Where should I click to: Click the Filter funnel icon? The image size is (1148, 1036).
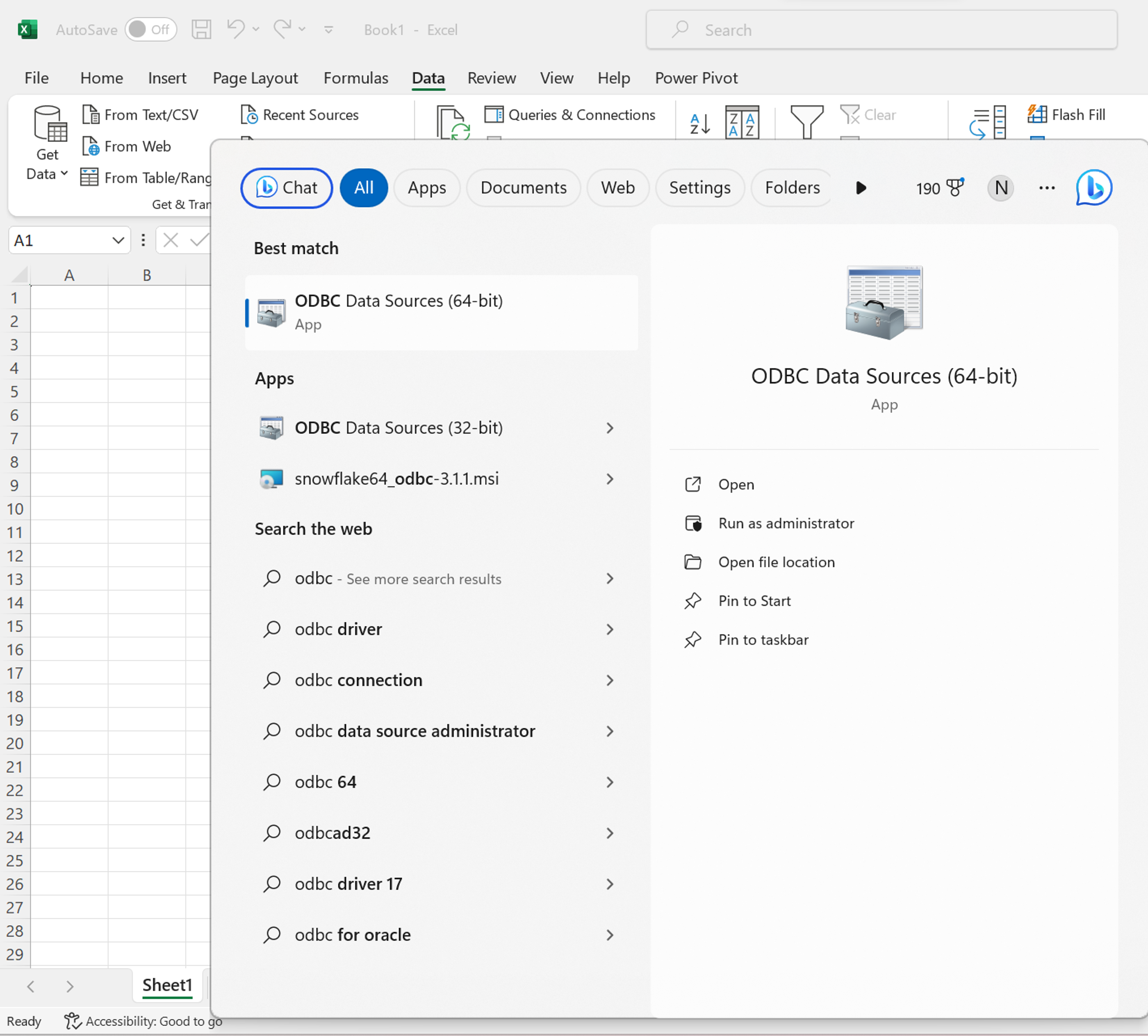click(807, 122)
